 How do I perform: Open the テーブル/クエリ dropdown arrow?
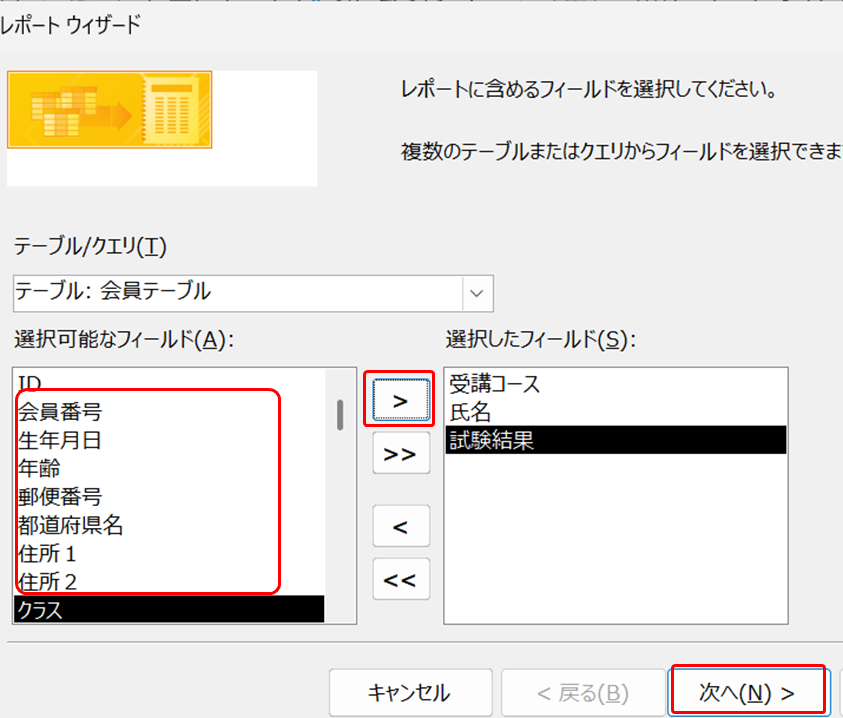coord(477,292)
